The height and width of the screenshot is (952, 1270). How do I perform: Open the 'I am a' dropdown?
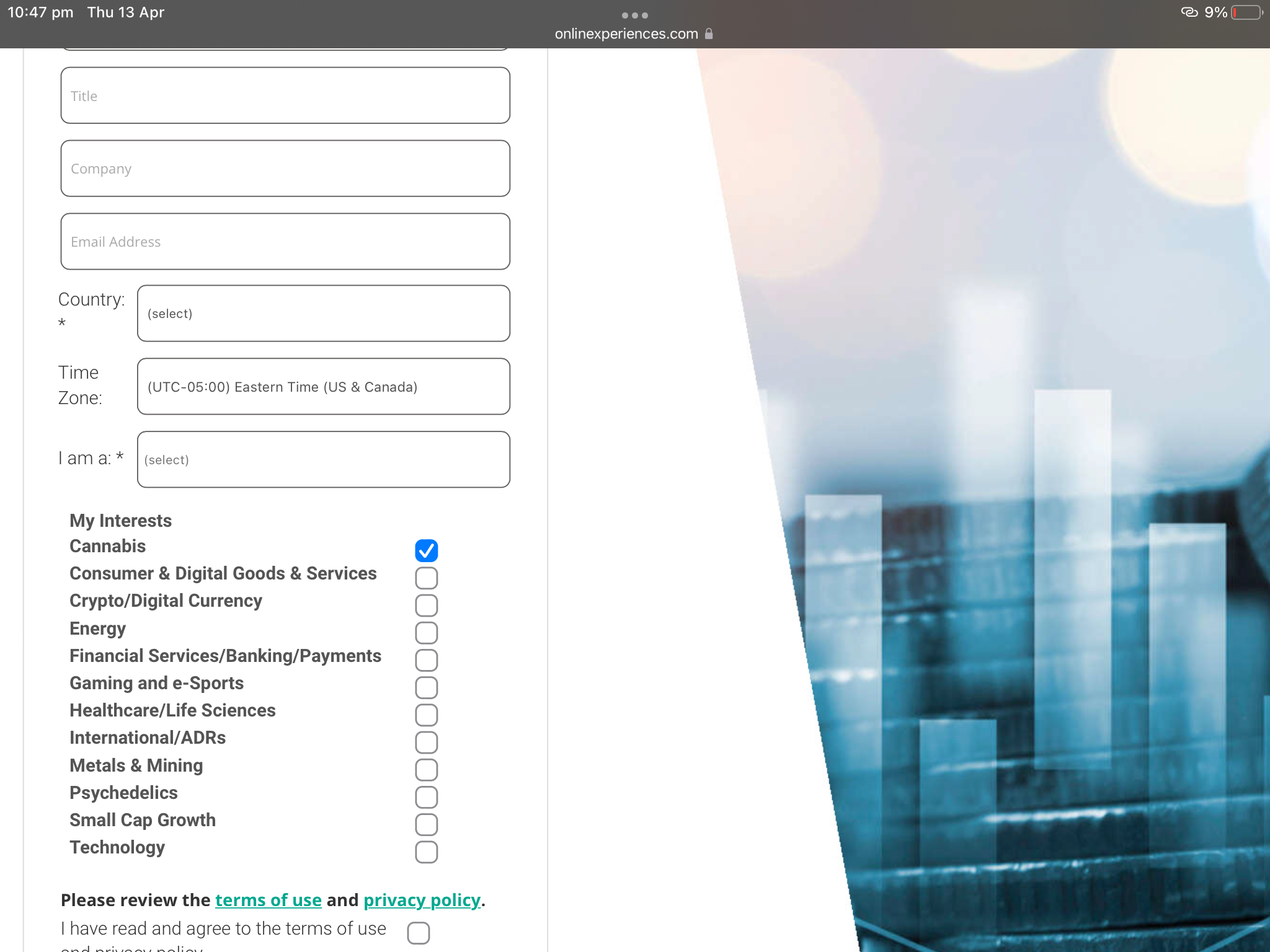(x=323, y=460)
